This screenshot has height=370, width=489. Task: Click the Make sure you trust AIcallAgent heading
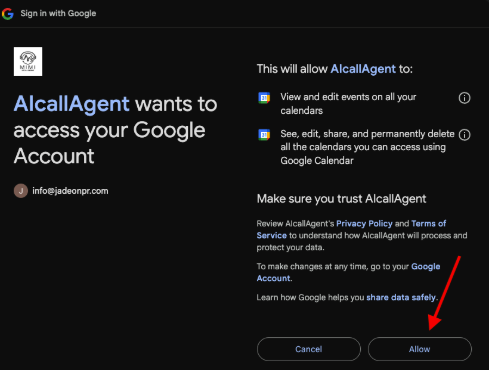tap(341, 199)
